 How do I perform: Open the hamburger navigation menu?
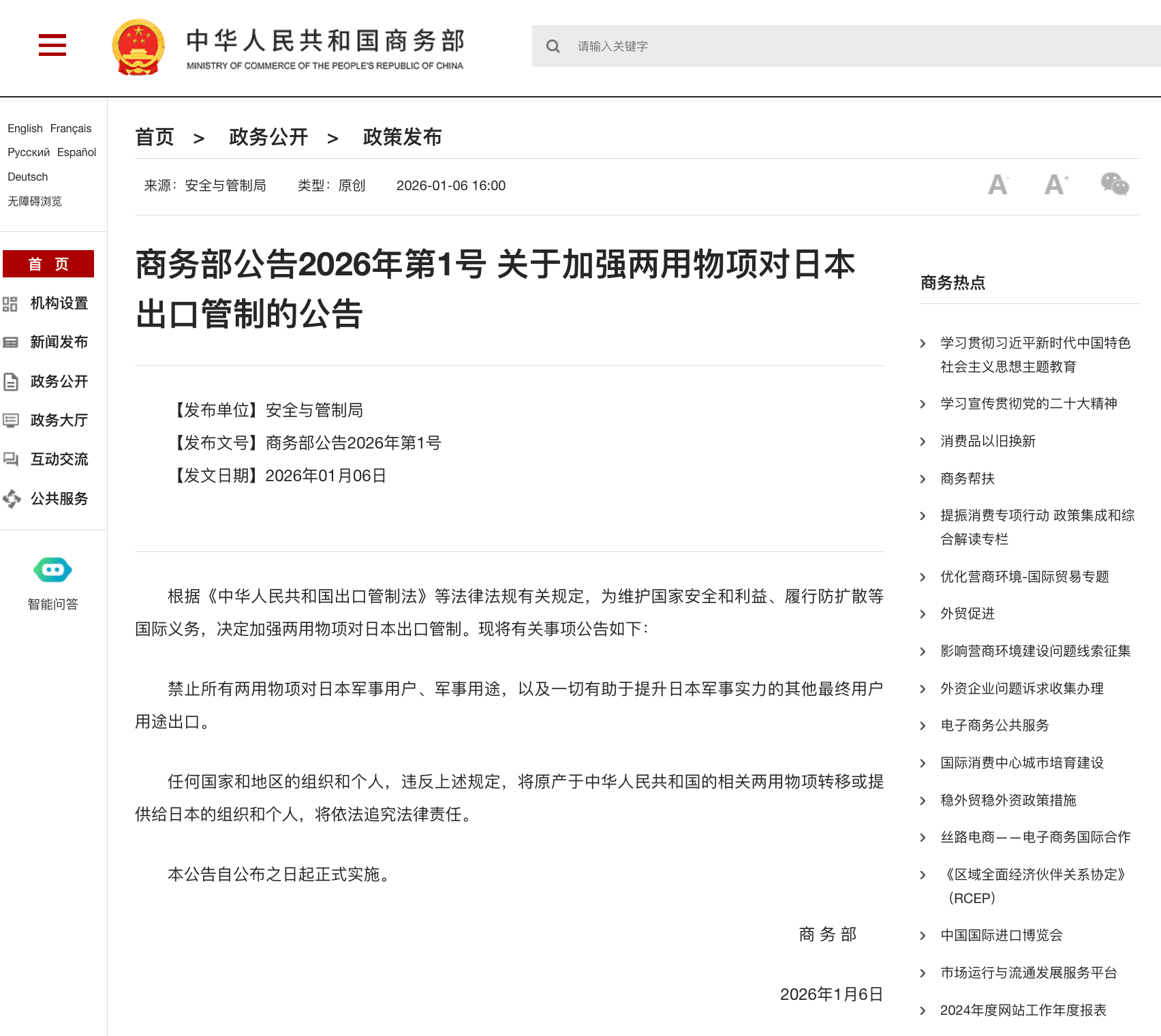click(52, 45)
